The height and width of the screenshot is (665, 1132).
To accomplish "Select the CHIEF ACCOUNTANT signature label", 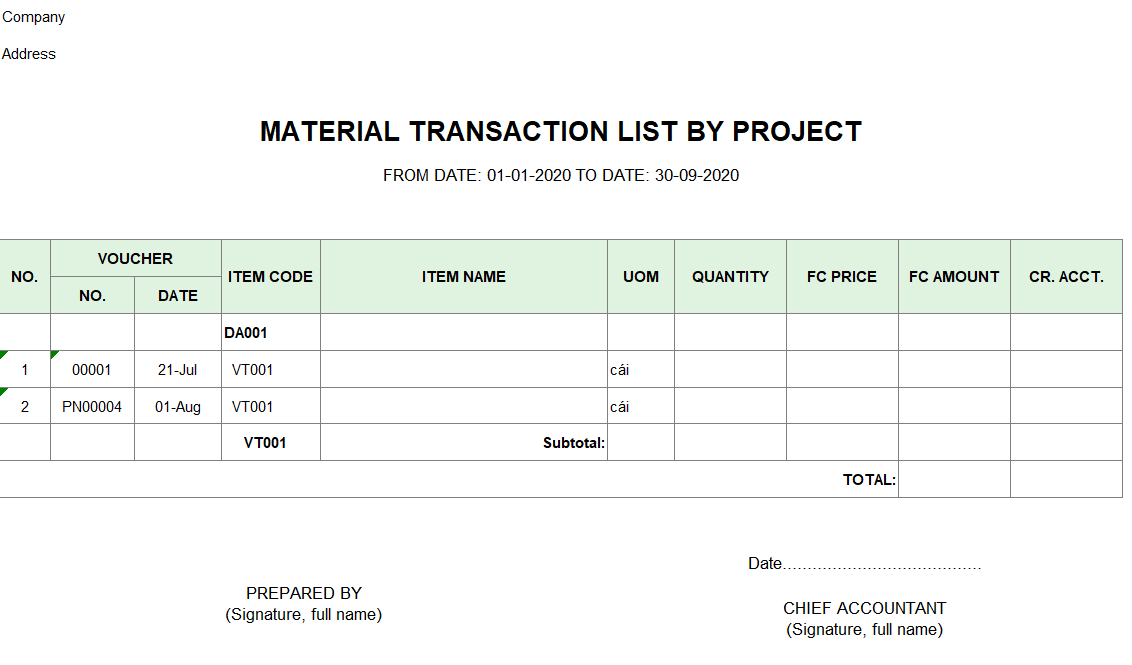I will coord(864,608).
